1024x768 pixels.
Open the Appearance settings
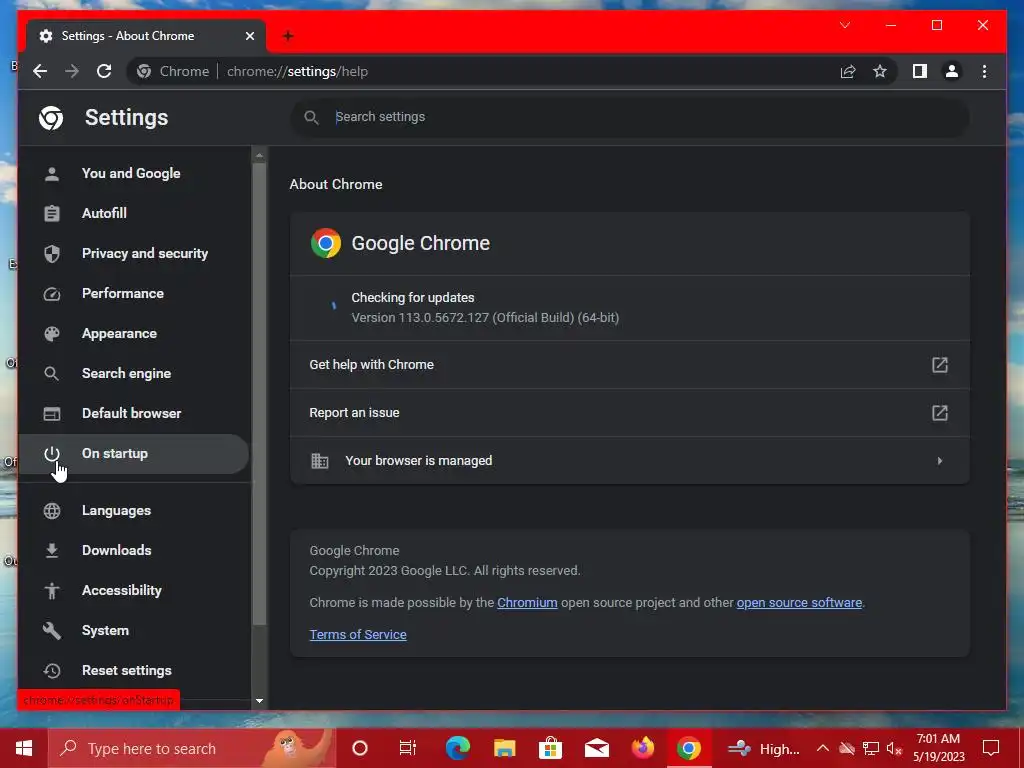[x=120, y=333]
